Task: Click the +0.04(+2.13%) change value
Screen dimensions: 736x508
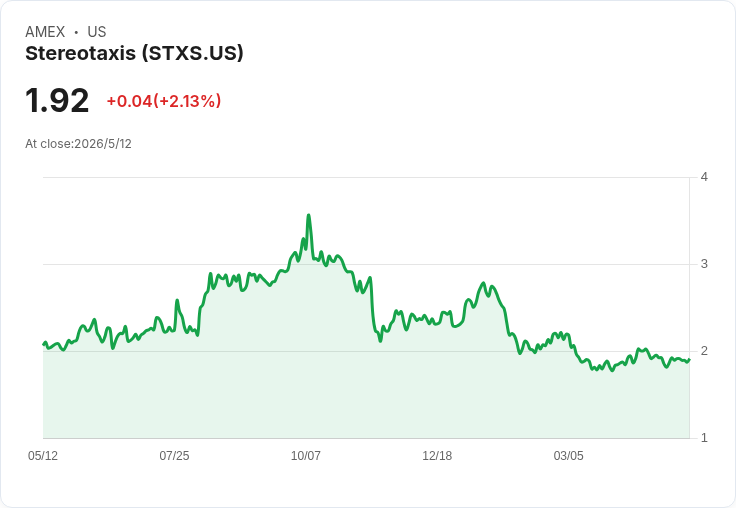Action: (x=164, y=101)
